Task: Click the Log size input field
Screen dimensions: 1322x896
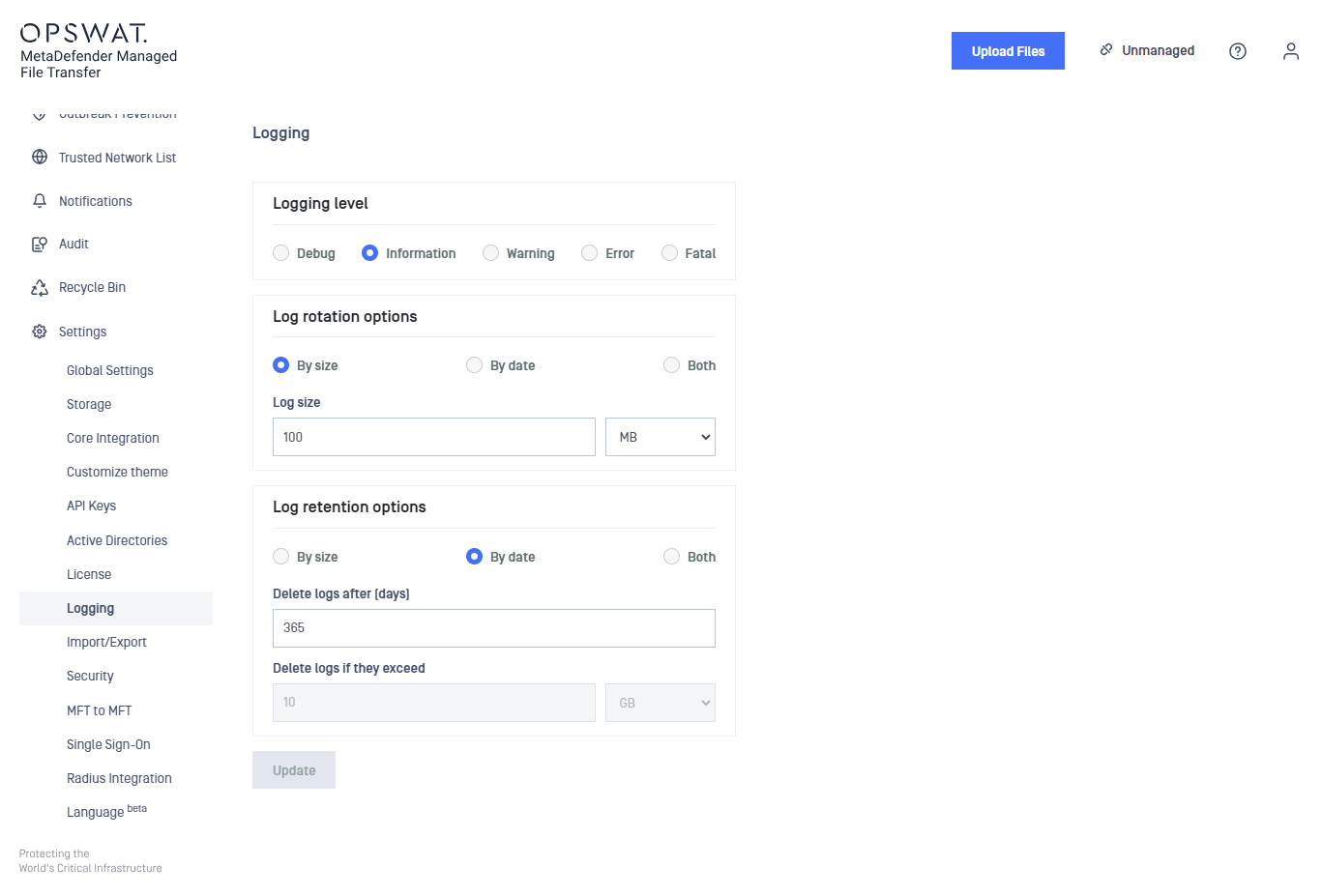Action: coord(434,437)
